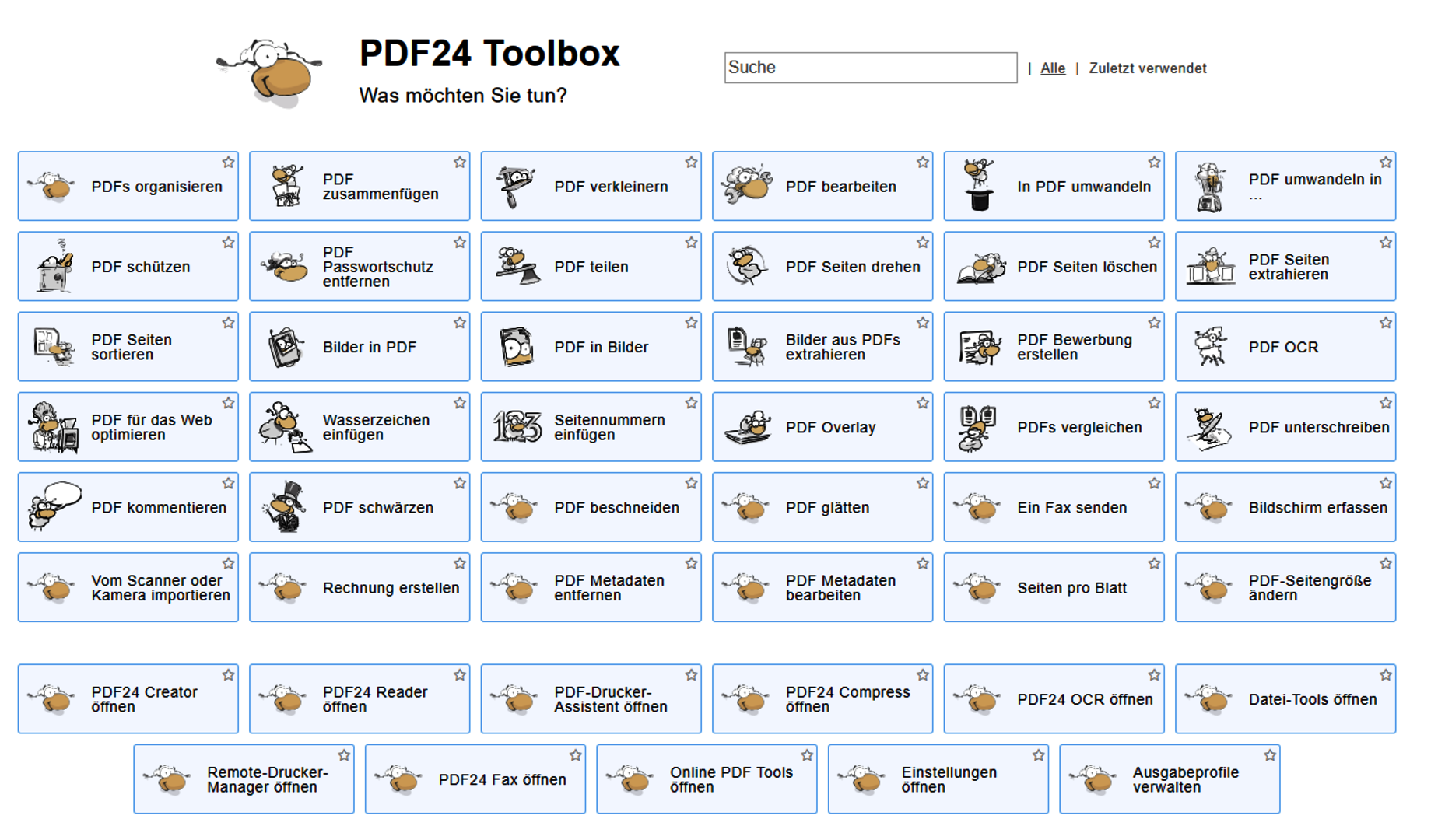Select the Seitennummern einfügen 123 icon
Viewport: 1438px width, 840px height.
[517, 427]
